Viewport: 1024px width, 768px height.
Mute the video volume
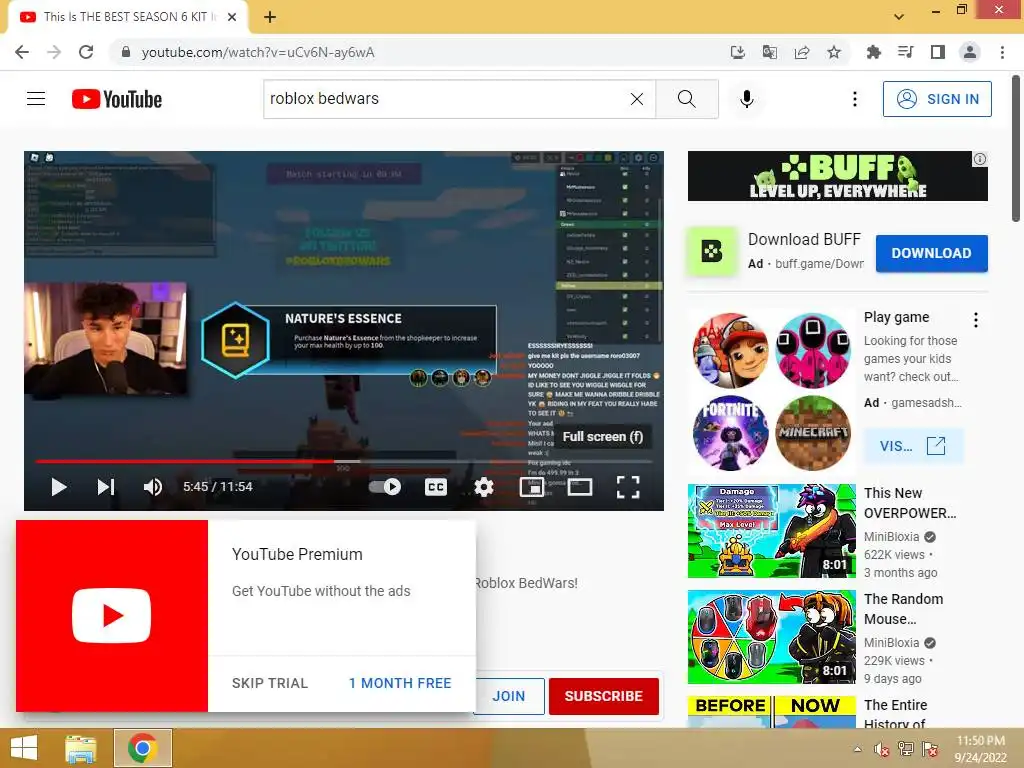coord(152,487)
